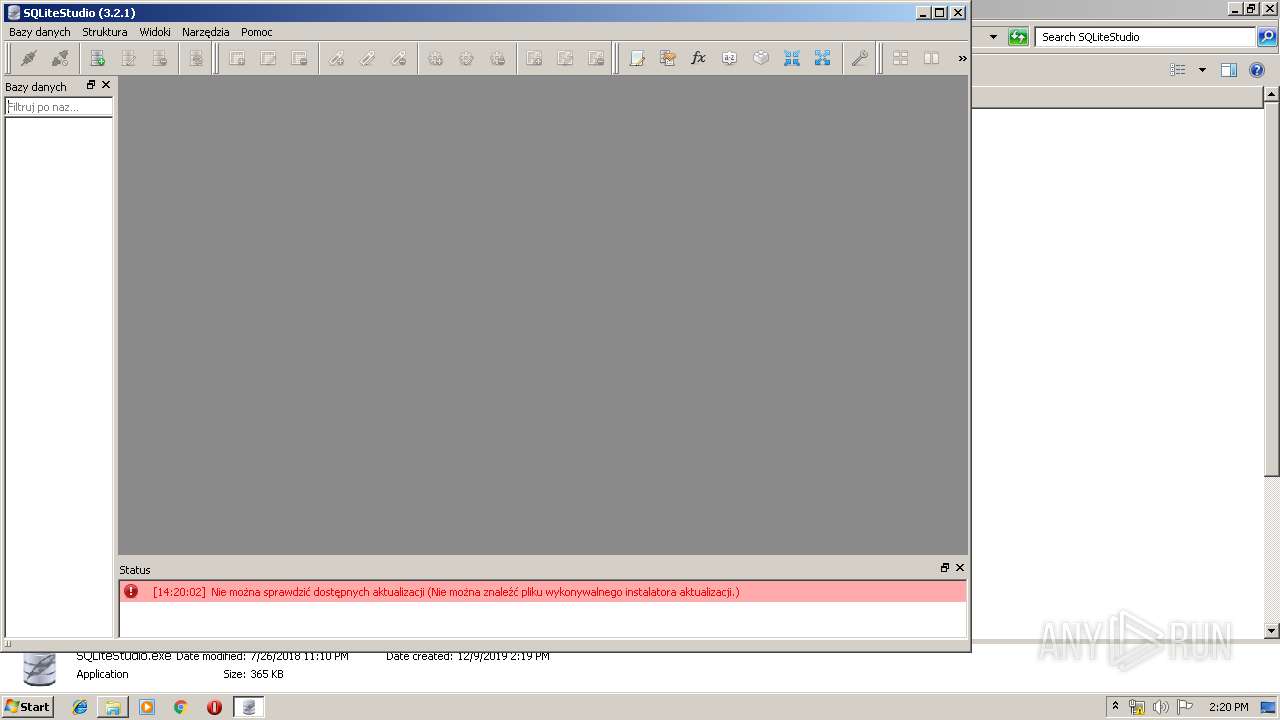Click the Explorer help question mark icon
Viewport: 1280px width, 720px height.
pos(1257,70)
